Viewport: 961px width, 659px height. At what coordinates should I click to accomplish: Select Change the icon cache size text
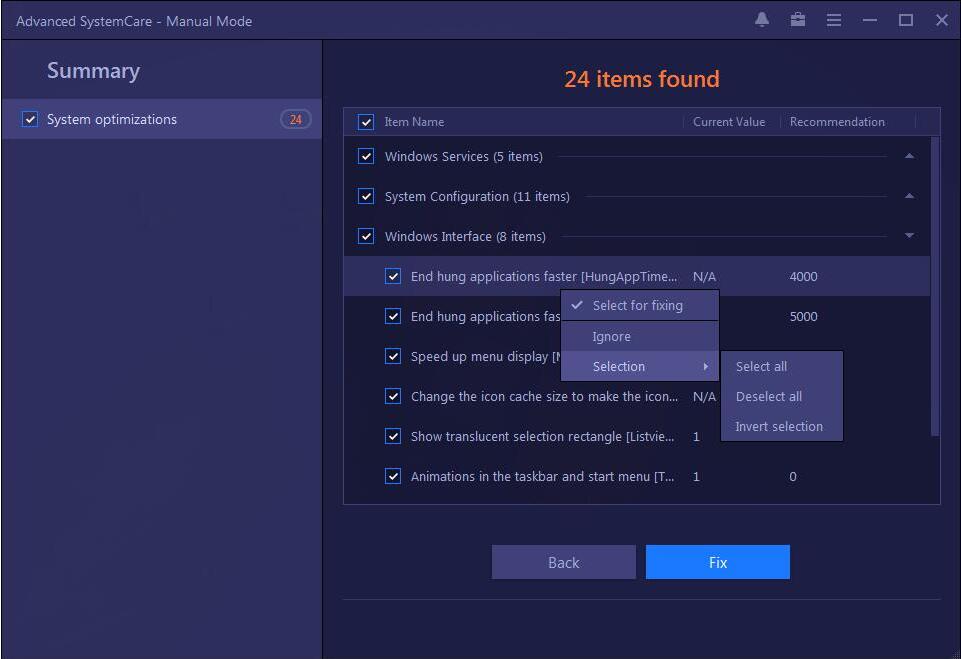click(x=544, y=397)
